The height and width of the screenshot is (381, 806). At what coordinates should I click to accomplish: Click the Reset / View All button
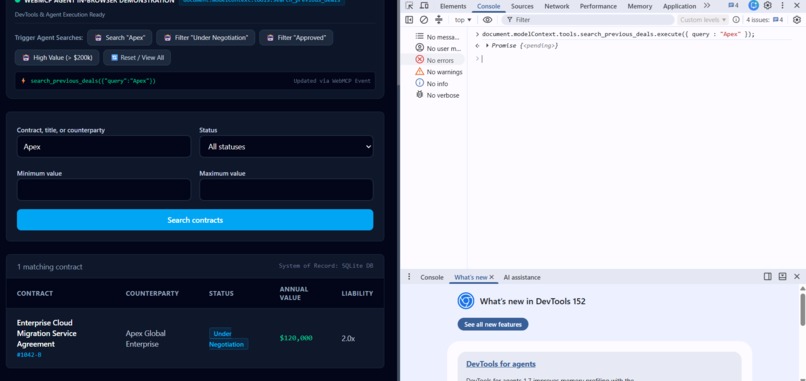pos(137,58)
